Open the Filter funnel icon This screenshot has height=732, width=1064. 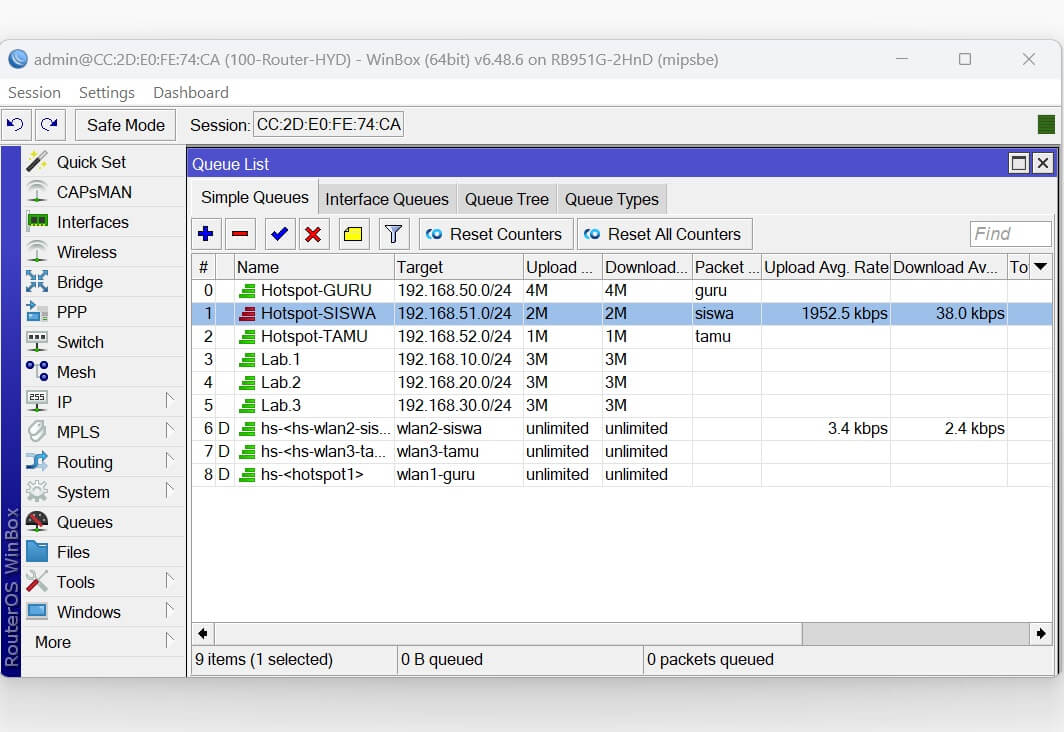[x=394, y=234]
